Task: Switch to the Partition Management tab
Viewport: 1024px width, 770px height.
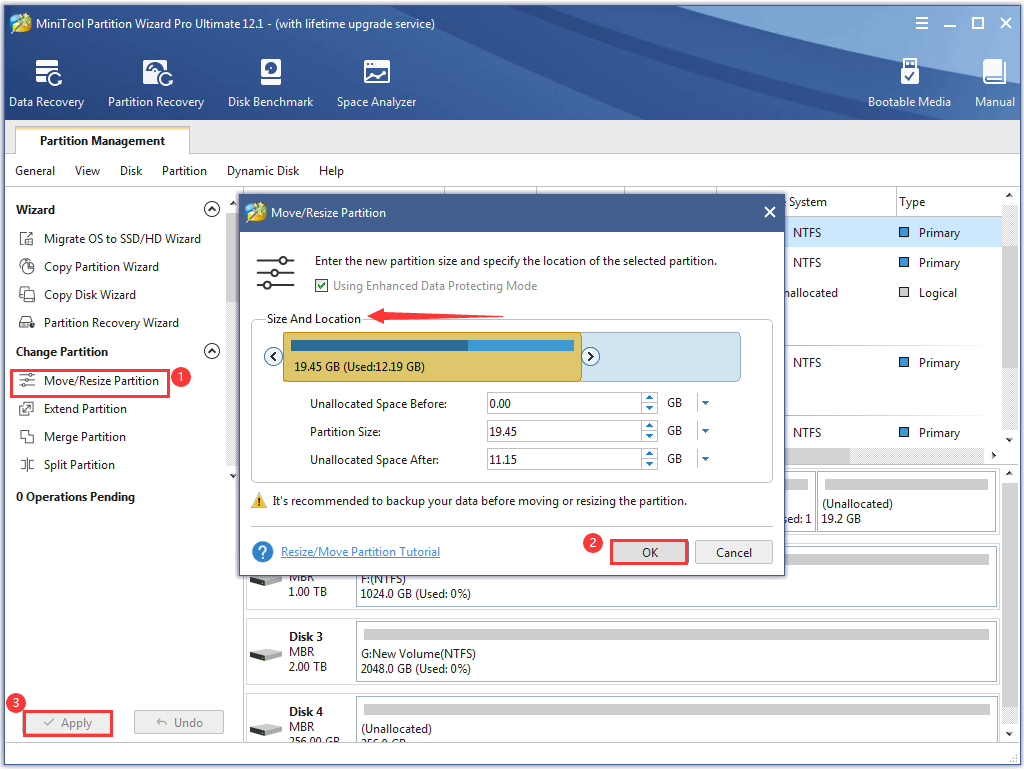Action: (103, 141)
